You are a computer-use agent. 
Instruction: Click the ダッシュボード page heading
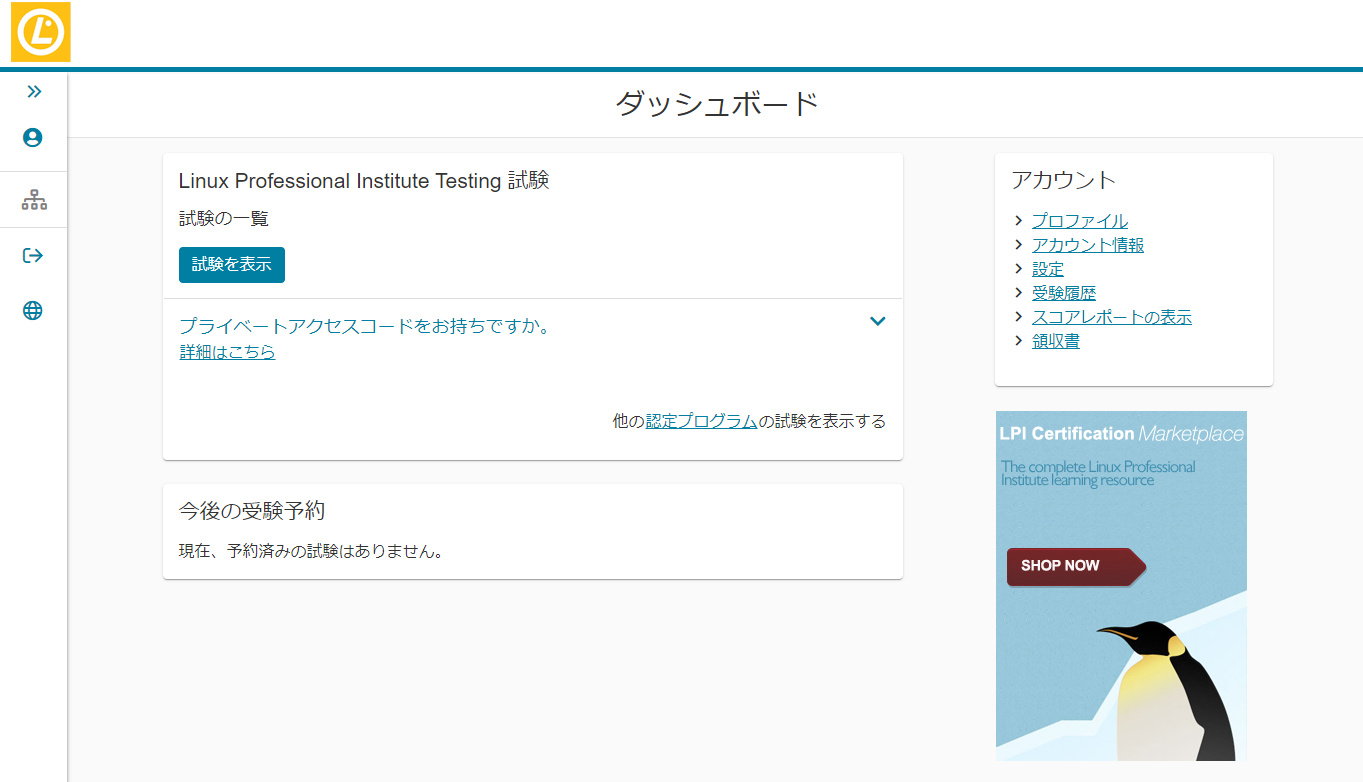[716, 104]
